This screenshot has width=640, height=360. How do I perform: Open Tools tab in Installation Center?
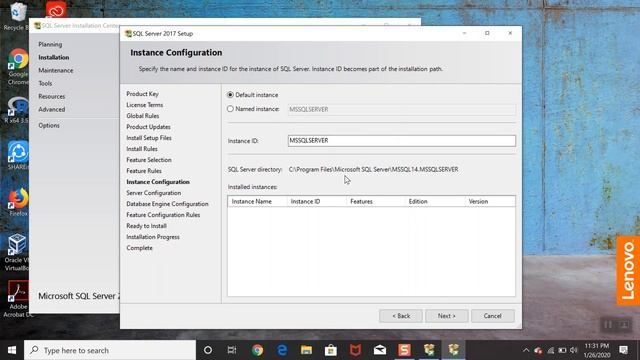click(45, 83)
